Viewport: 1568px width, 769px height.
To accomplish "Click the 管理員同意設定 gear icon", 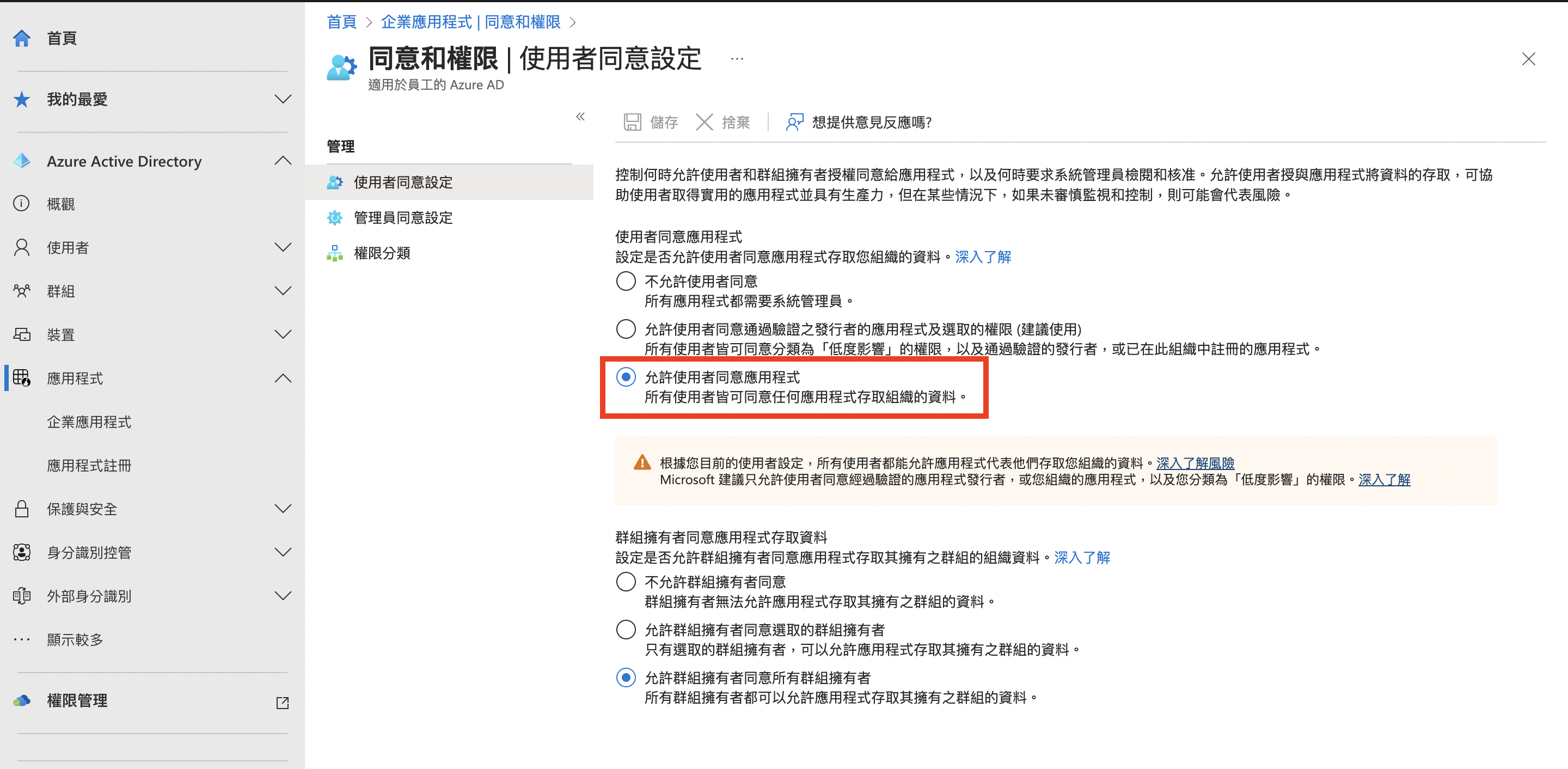I will pyautogui.click(x=335, y=217).
